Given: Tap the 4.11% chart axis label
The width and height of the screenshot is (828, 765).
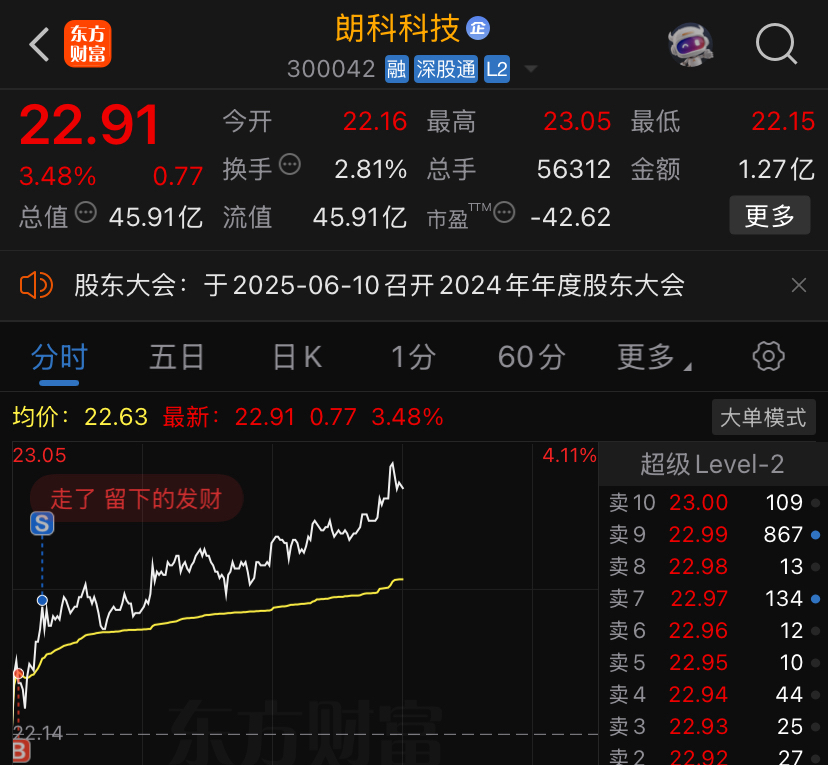Looking at the screenshot, I should [569, 455].
